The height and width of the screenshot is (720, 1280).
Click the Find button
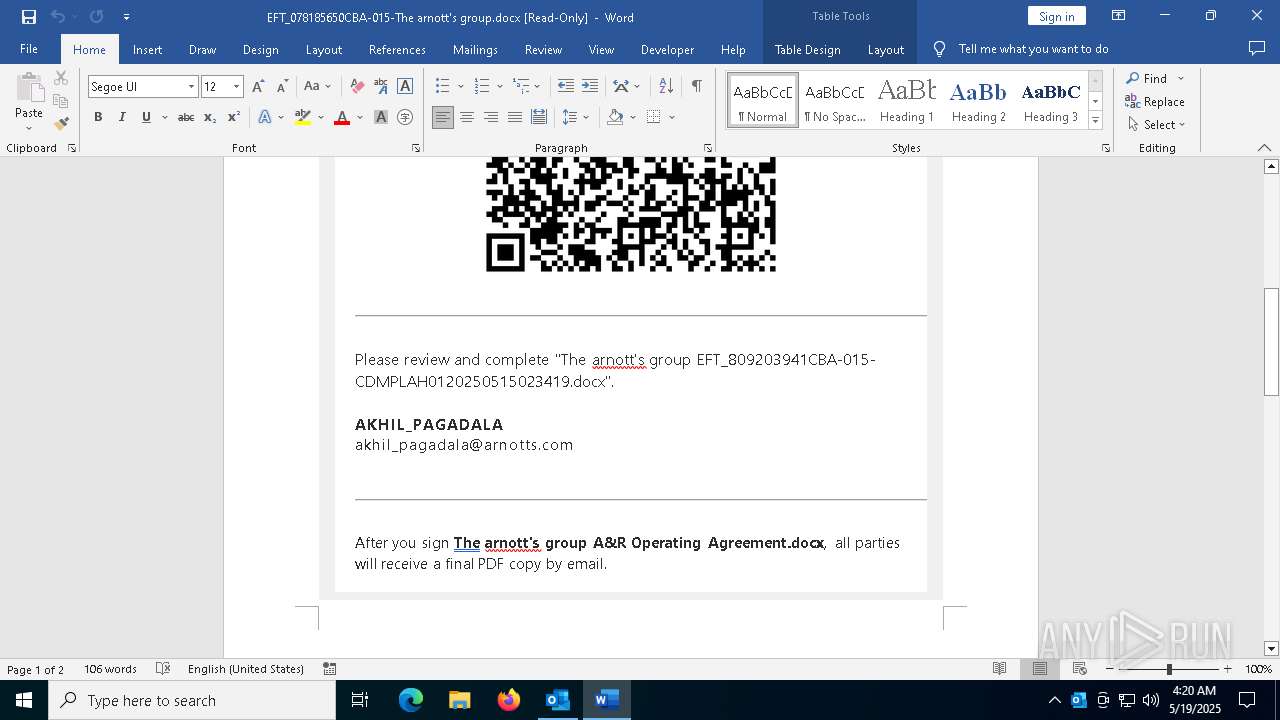(1146, 78)
